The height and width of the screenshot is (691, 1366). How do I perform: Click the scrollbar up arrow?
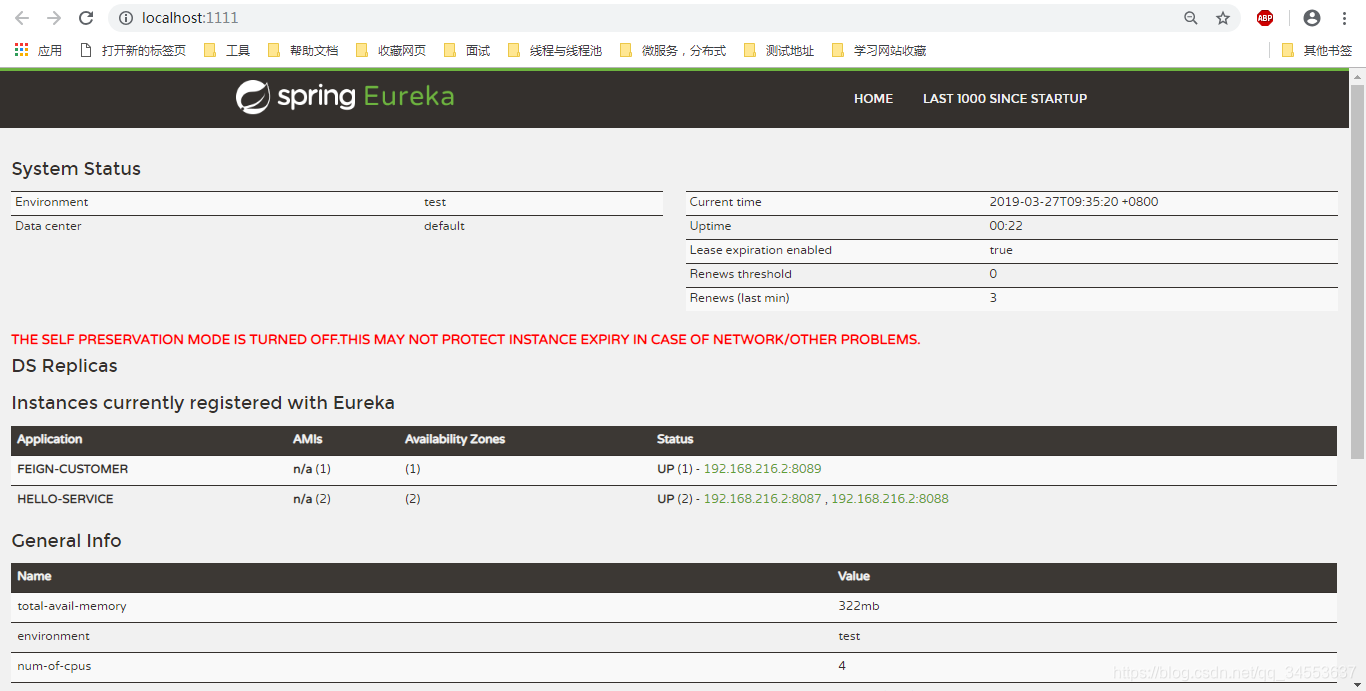point(1357,76)
